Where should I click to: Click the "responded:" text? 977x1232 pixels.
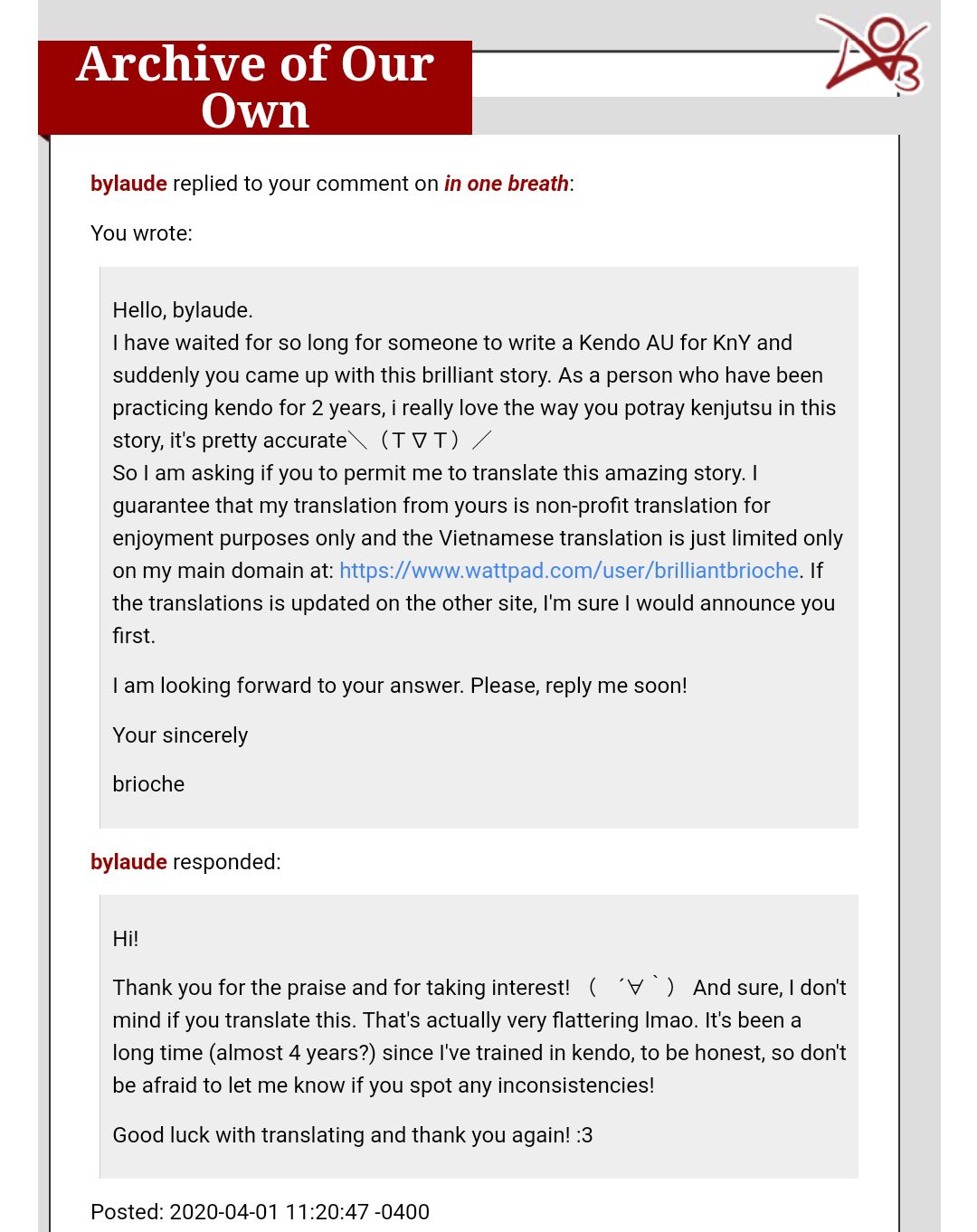tap(226, 862)
